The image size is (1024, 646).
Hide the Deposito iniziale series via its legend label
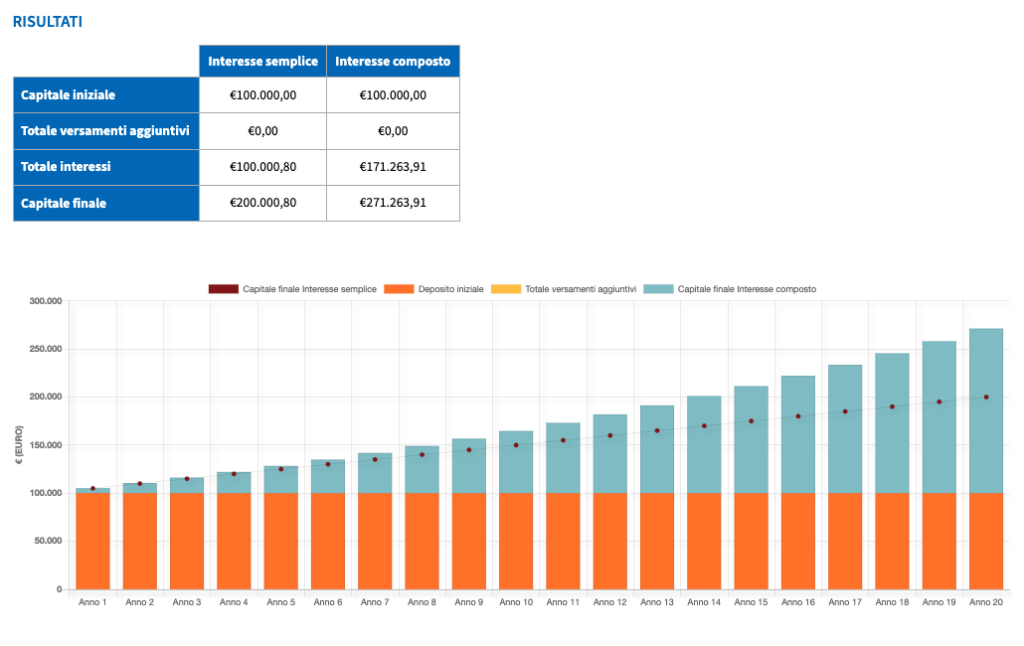click(450, 289)
